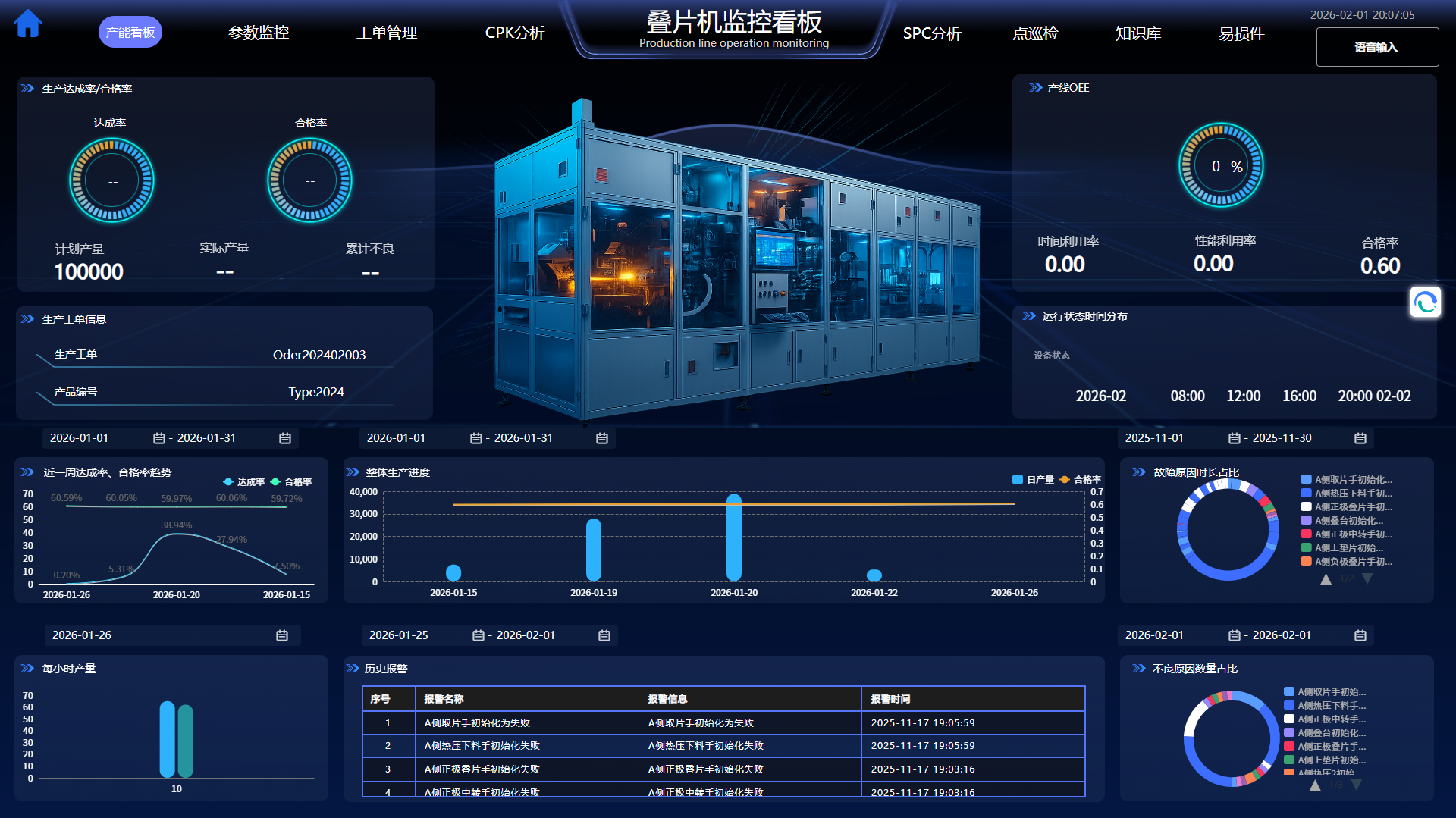Open calendar icon beside alarm end date 2026-02-01

[604, 635]
